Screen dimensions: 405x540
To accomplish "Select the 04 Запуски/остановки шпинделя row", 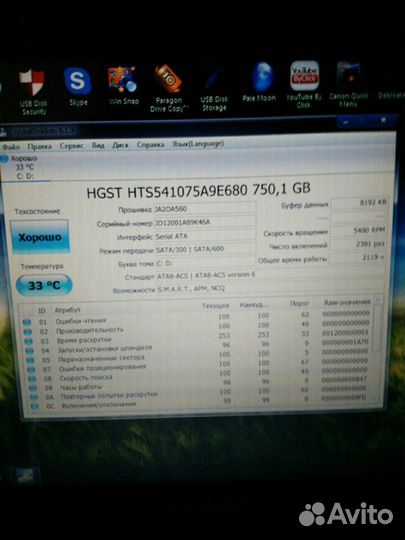I will pyautogui.click(x=197, y=347).
